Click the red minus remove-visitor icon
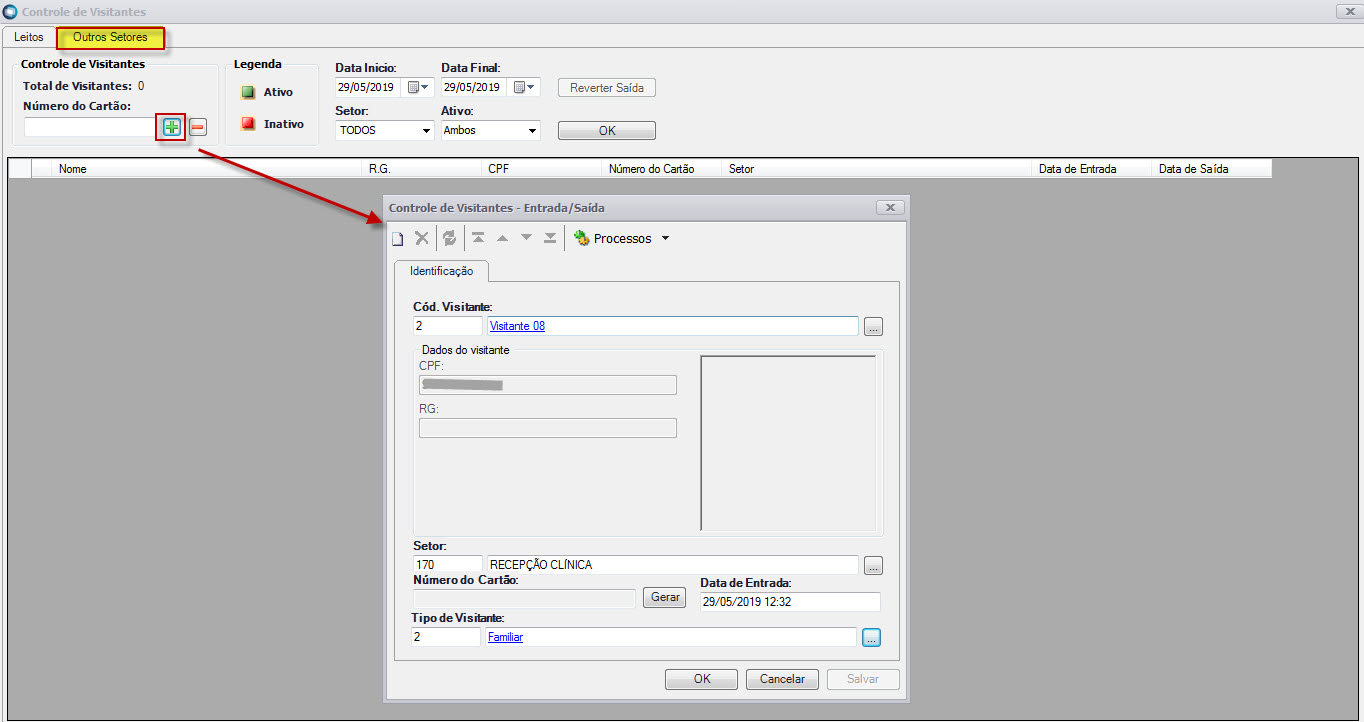The image size is (1364, 722). (198, 127)
